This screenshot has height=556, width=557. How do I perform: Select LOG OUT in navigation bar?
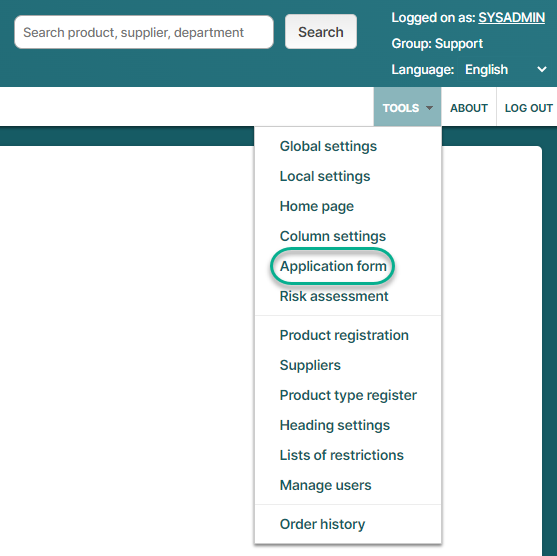tap(528, 108)
